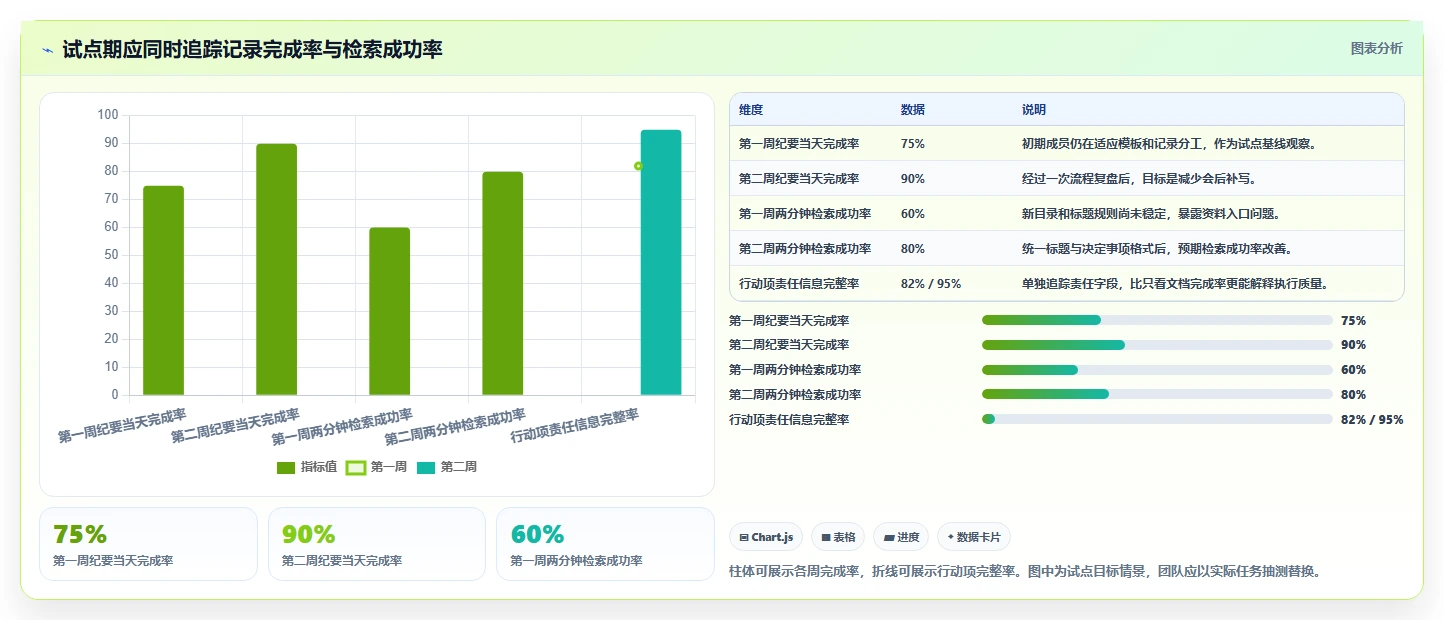Click the 82% / 95% value beside progress bar

click(1372, 420)
